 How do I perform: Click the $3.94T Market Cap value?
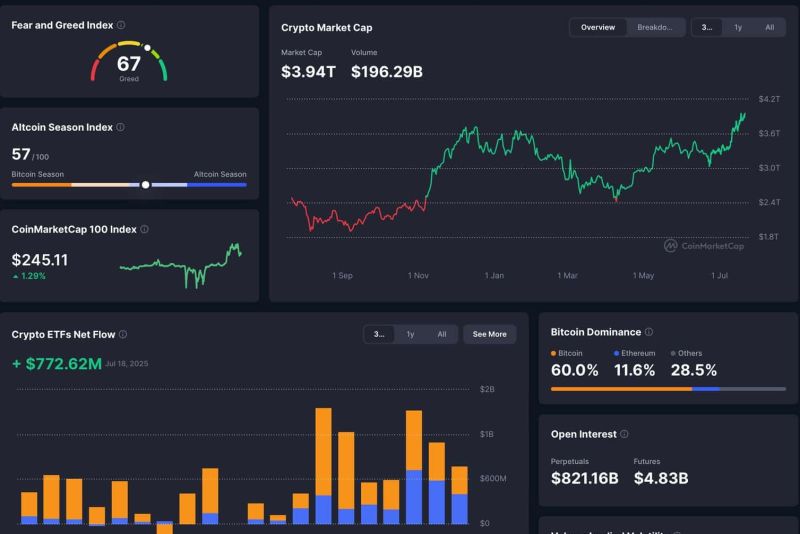coord(308,72)
